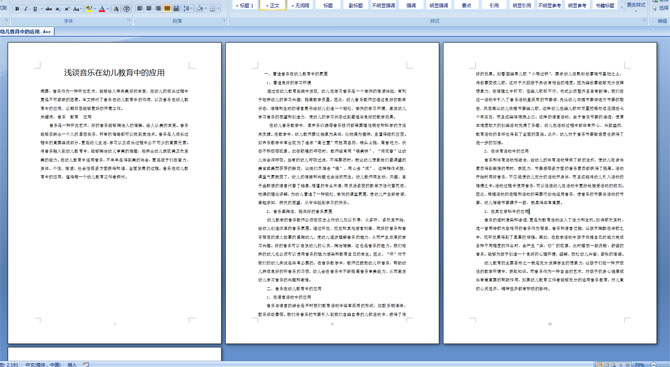Toggle underline formatting
Viewport: 670px width, 367px height.
tap(35, 9)
